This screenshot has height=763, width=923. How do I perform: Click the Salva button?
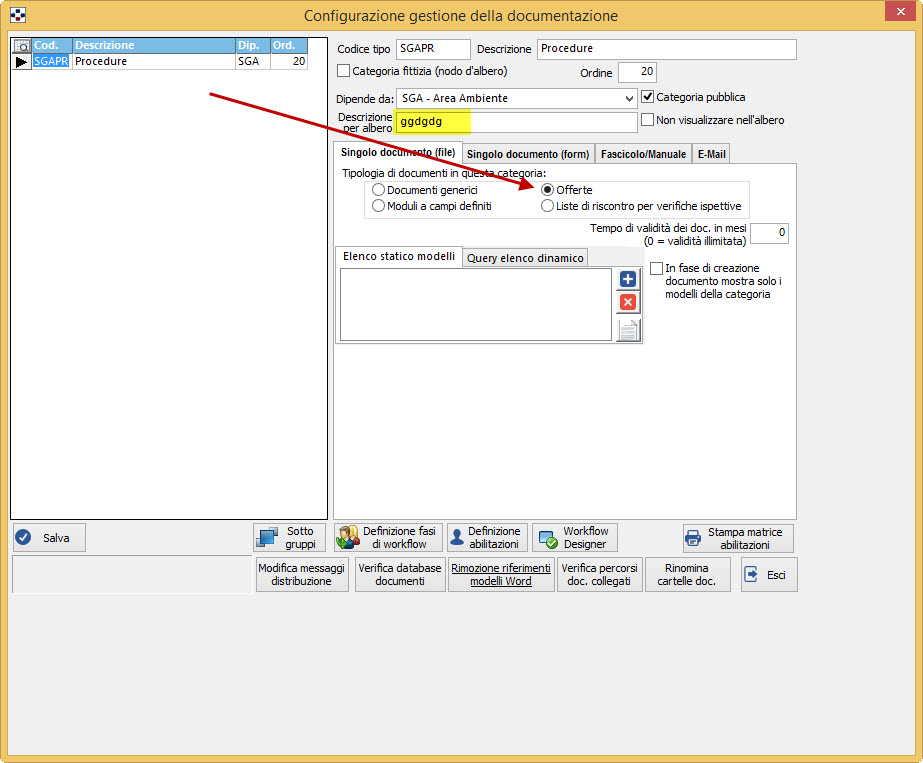coord(49,537)
